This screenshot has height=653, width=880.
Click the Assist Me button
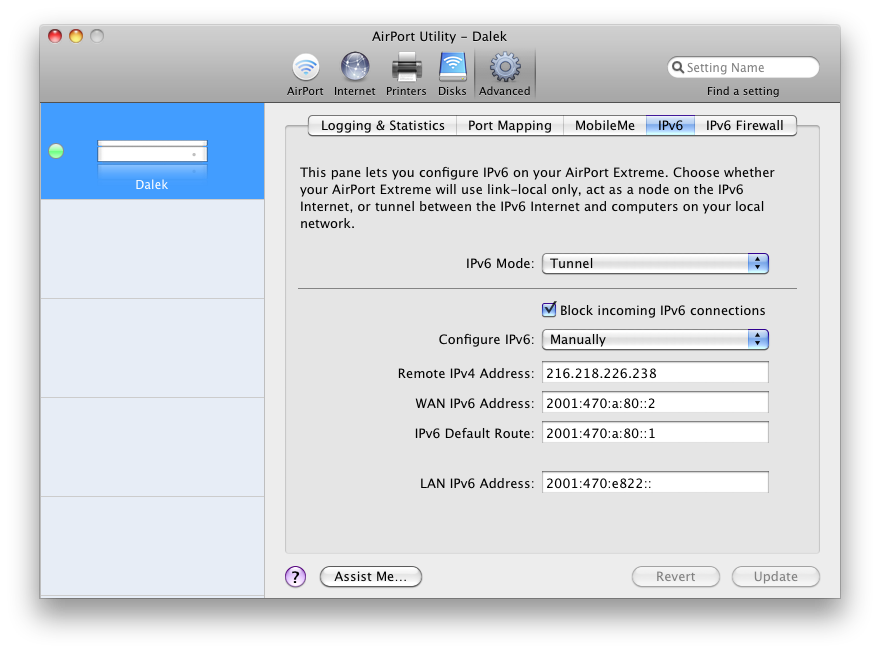pyautogui.click(x=370, y=577)
